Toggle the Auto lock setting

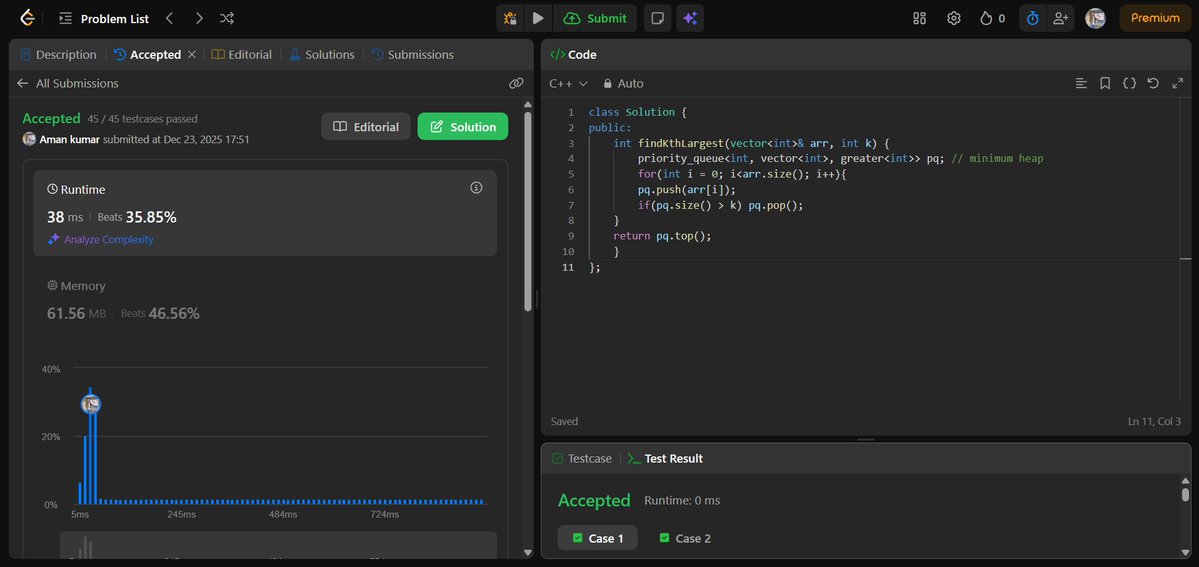pyautogui.click(x=623, y=83)
